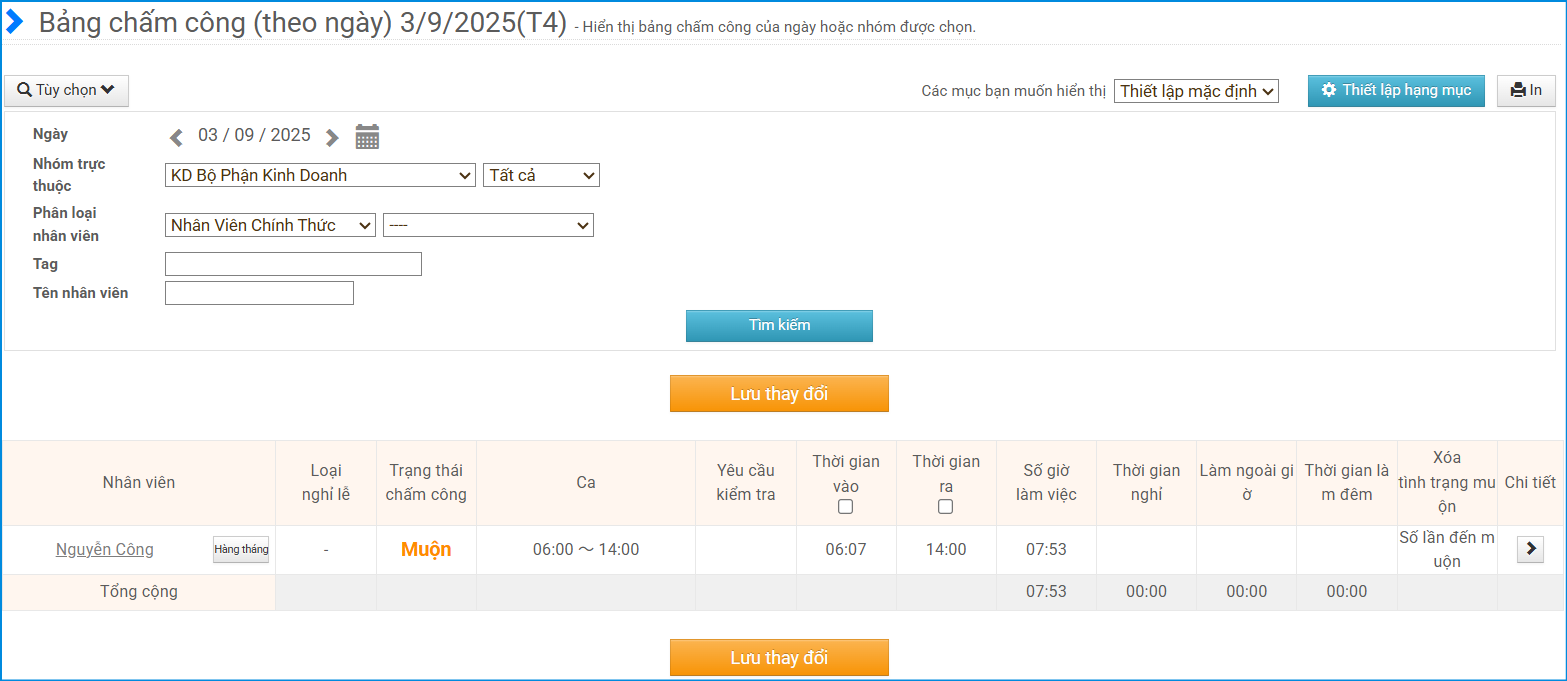The height and width of the screenshot is (681, 1567).
Task: Click the blue chevron beside page title
Action: pyautogui.click(x=14, y=22)
